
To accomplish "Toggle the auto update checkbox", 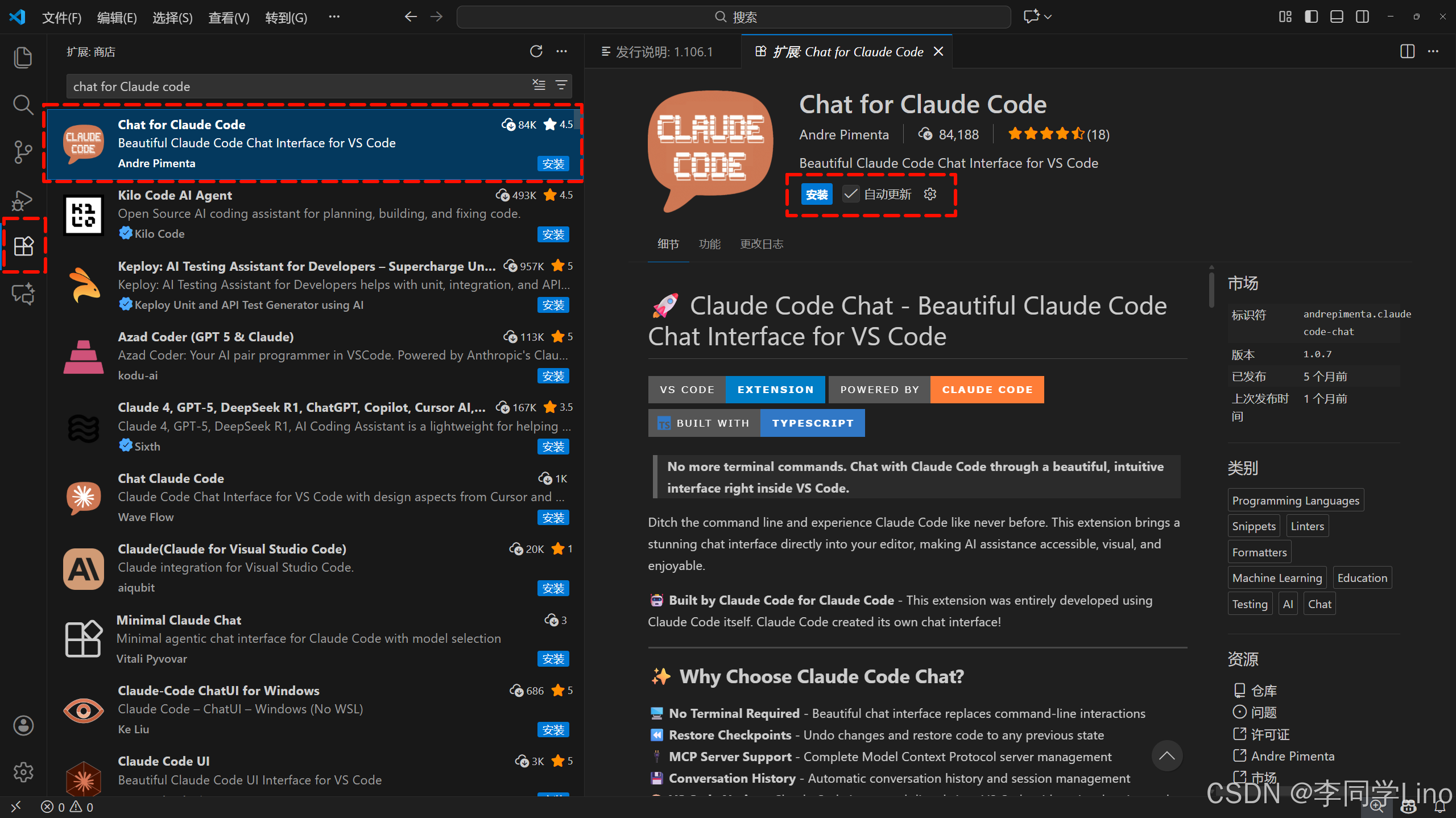I will pyautogui.click(x=850, y=195).
